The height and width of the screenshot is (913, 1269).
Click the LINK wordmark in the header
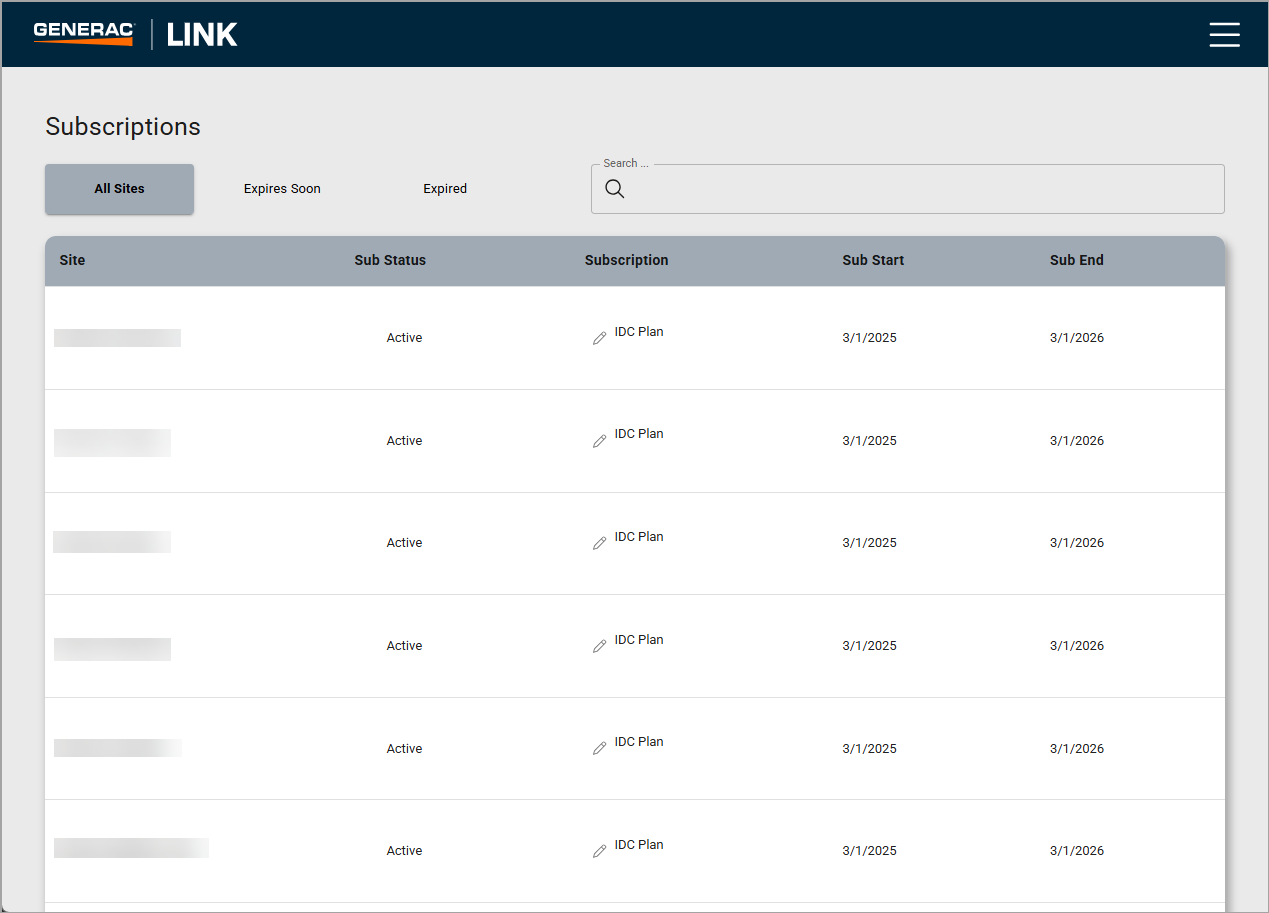(x=202, y=35)
